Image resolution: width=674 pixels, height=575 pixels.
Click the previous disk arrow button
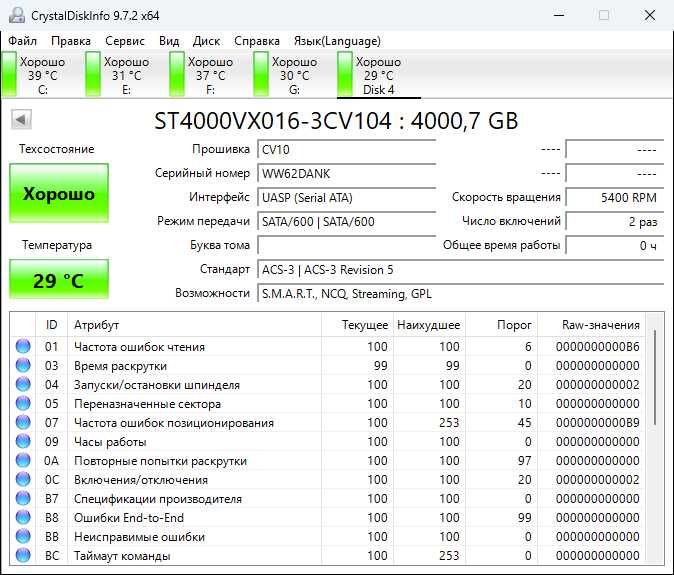coord(21,119)
